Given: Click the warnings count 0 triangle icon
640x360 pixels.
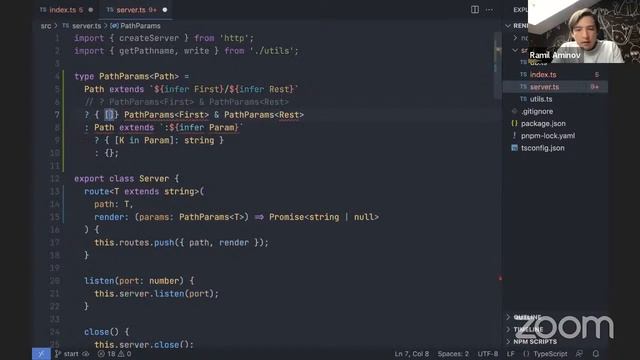Looking at the screenshot, I should click(x=121, y=354).
